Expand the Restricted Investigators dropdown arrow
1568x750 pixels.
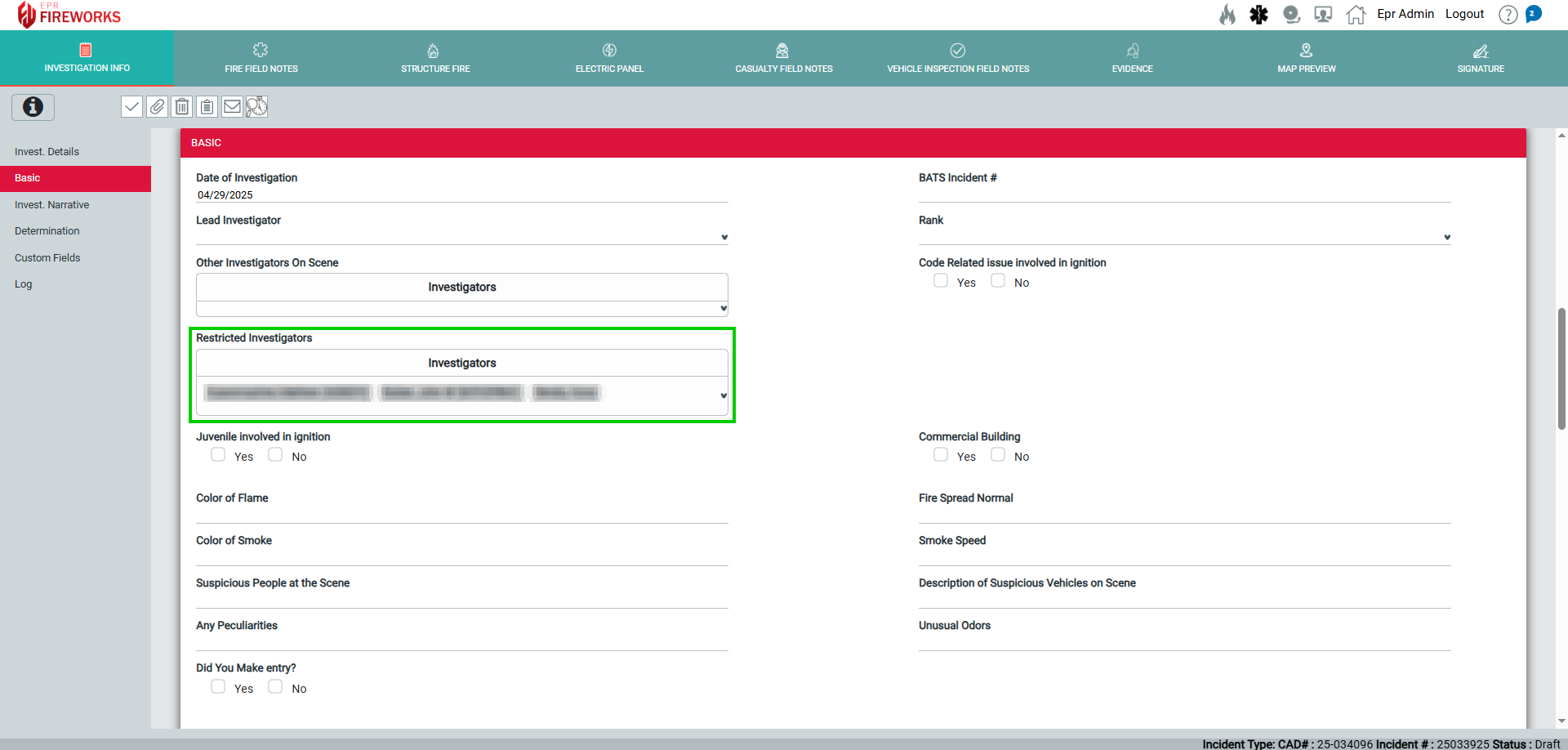[x=724, y=395]
